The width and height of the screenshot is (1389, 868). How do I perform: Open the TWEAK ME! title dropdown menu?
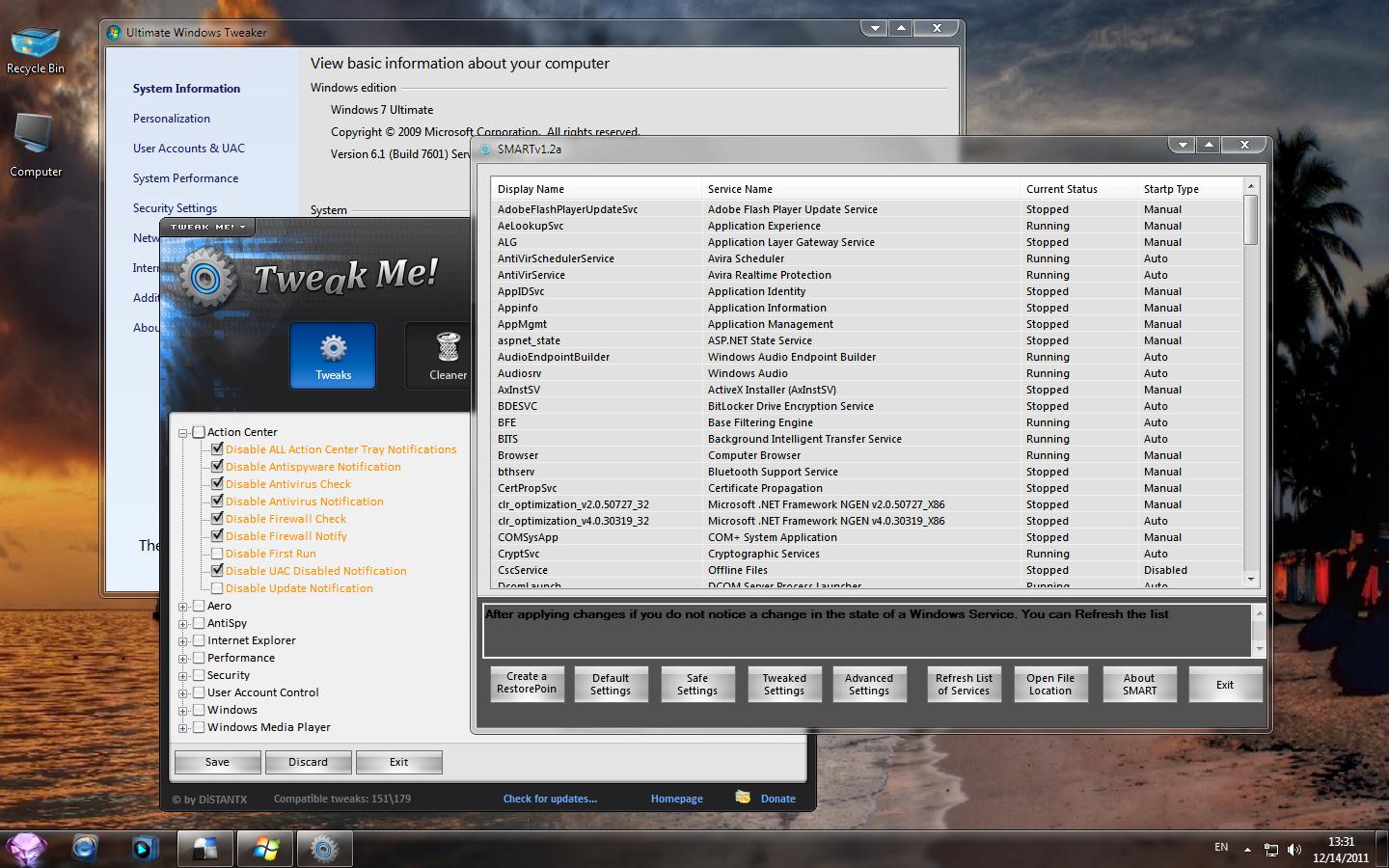pos(208,227)
